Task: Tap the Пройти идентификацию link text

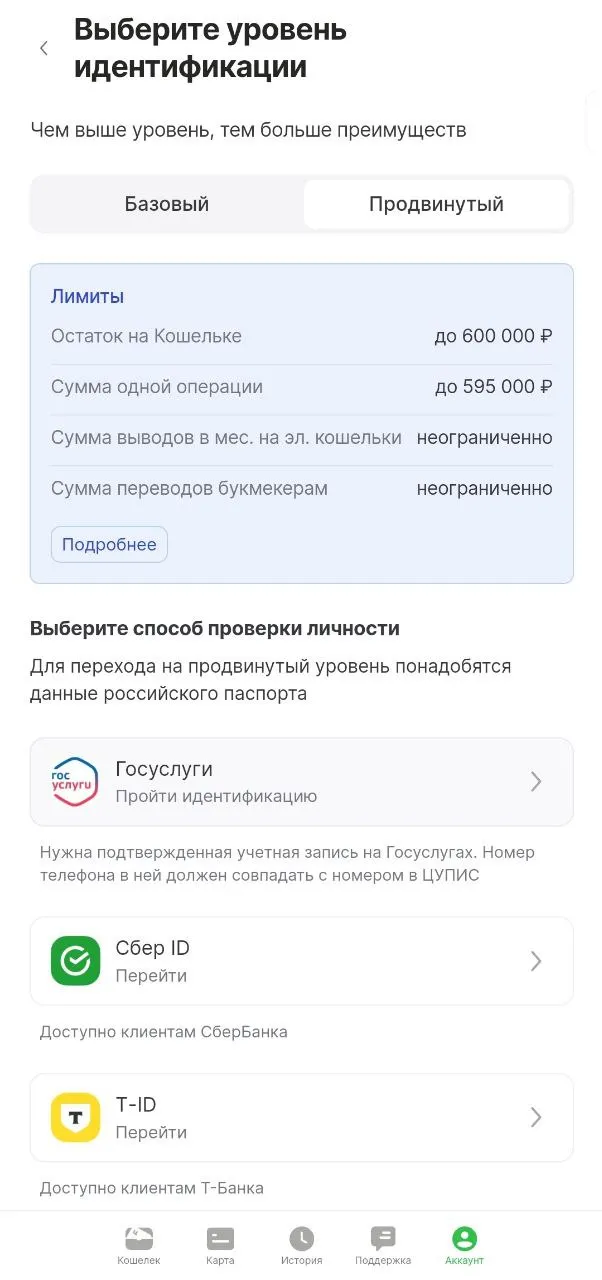Action: point(216,796)
